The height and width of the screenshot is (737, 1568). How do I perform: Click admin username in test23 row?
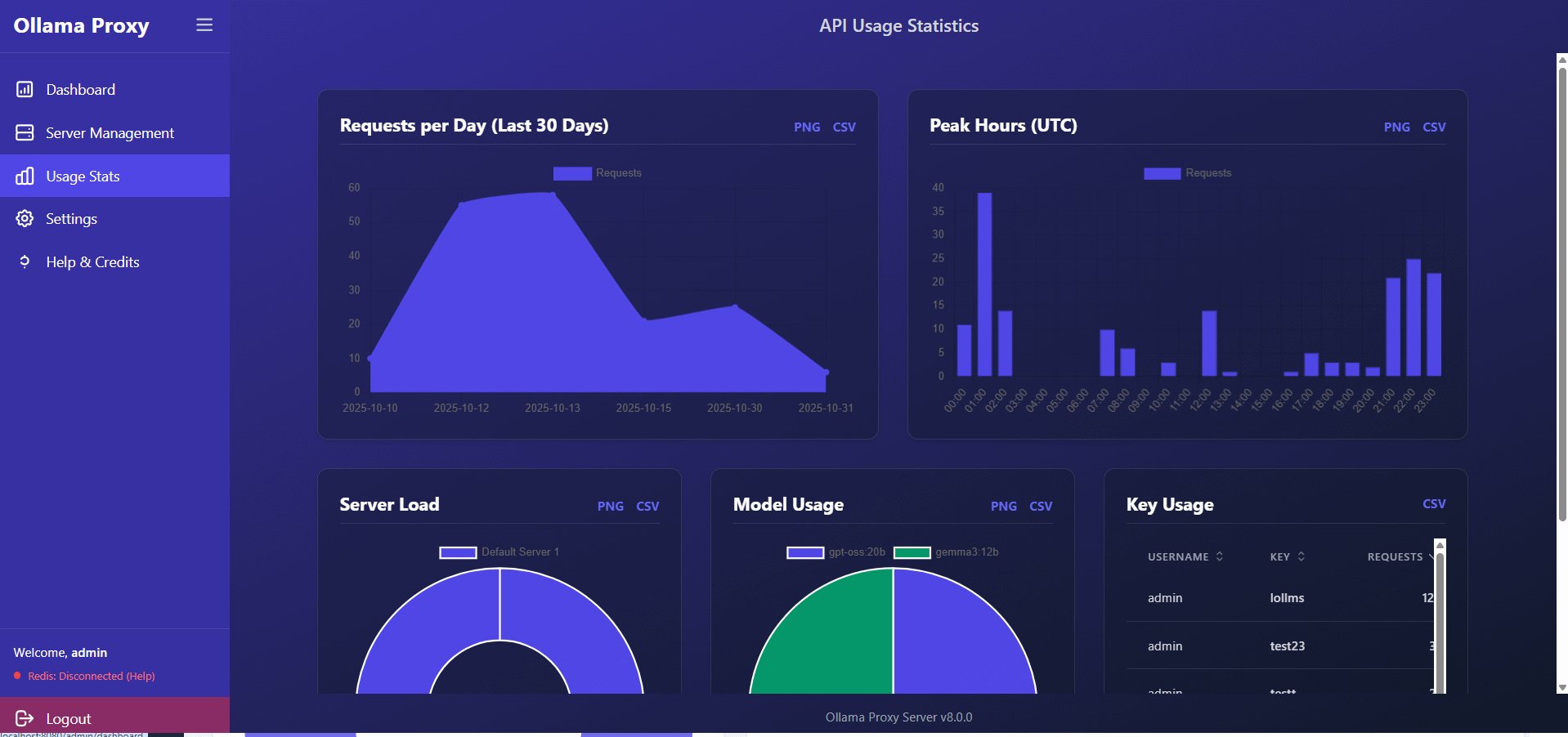[1165, 646]
